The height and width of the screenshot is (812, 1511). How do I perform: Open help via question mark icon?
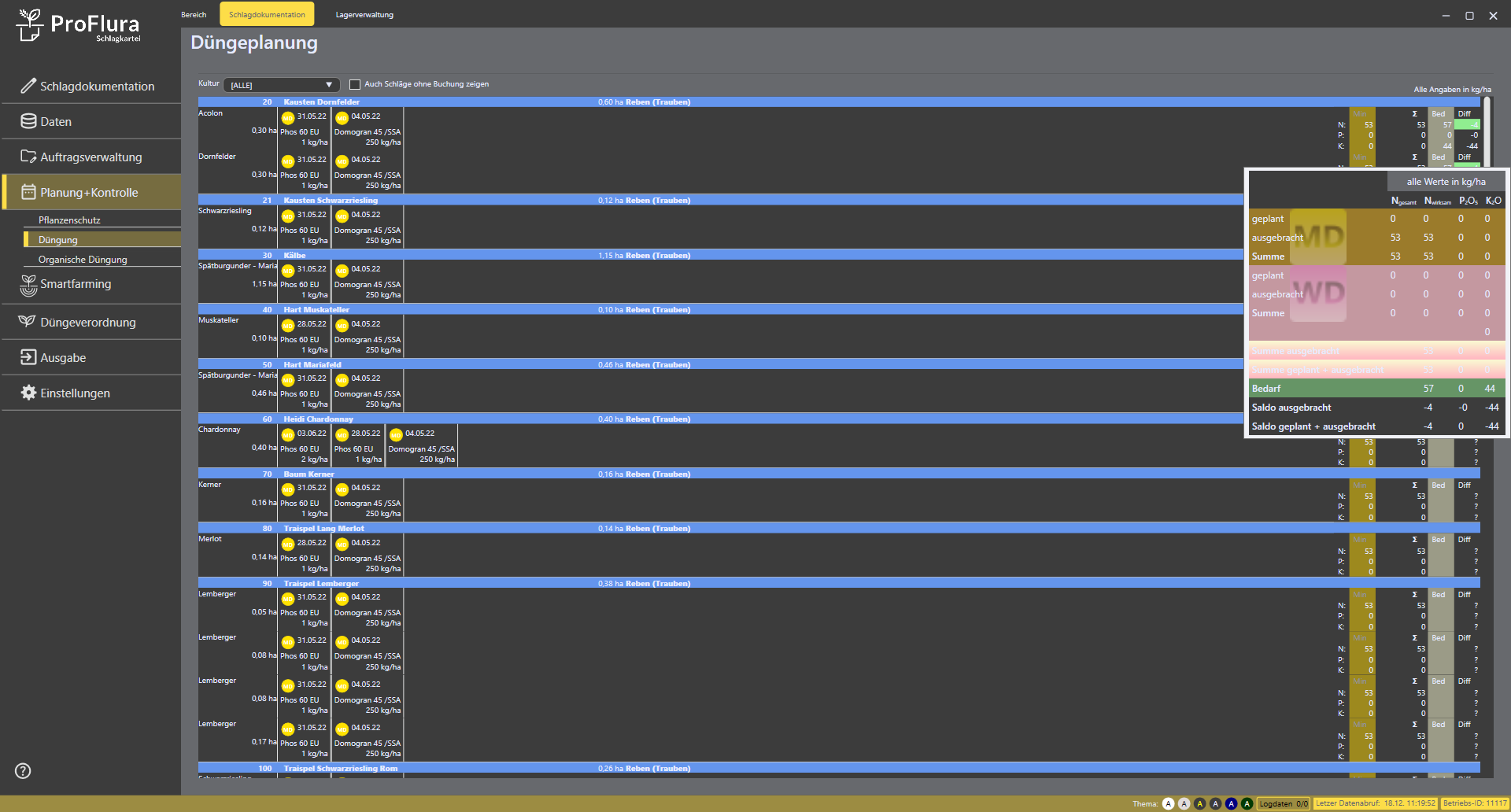pyautogui.click(x=23, y=771)
